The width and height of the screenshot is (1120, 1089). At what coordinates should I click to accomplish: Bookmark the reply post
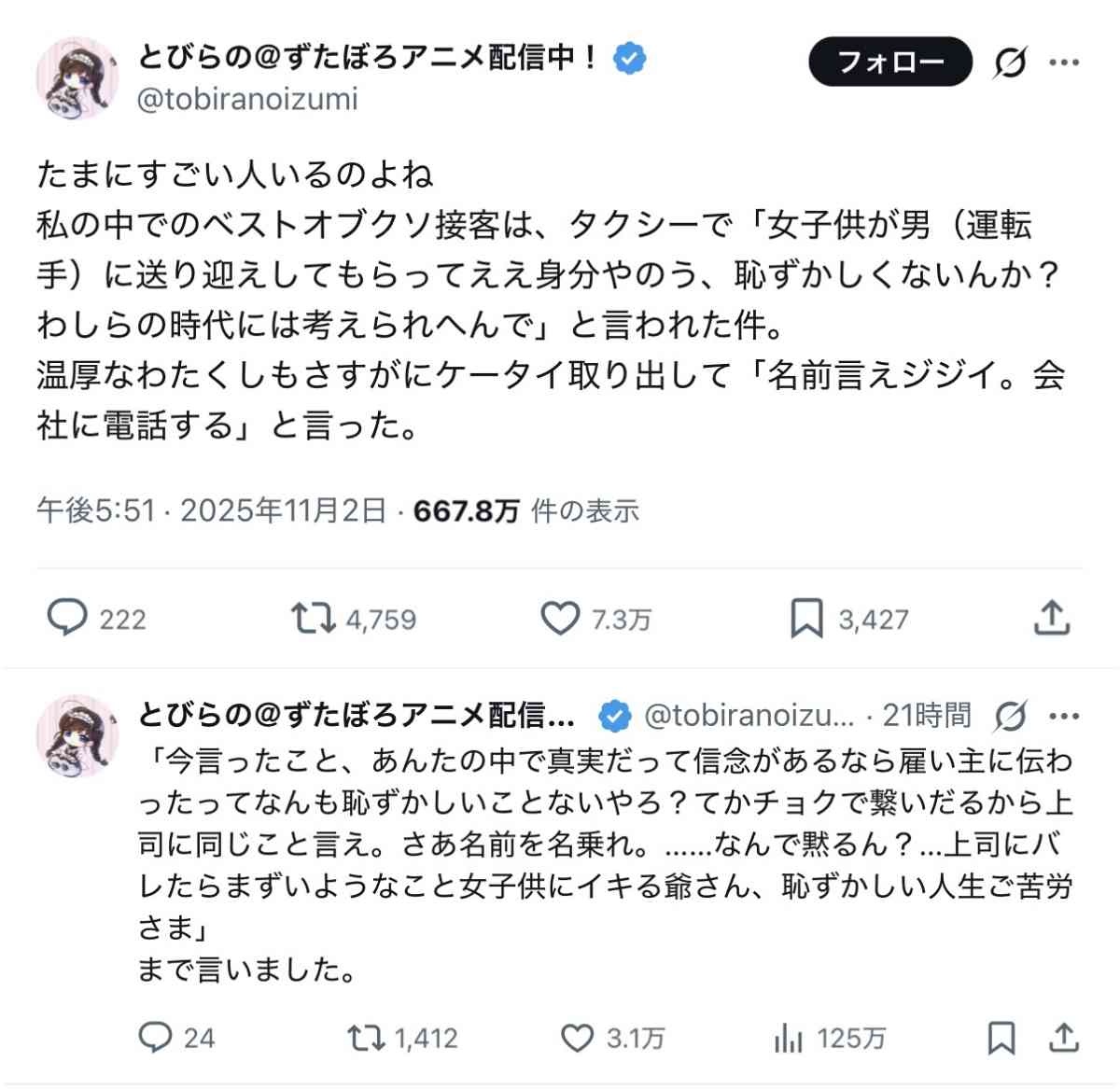coord(1001,1038)
